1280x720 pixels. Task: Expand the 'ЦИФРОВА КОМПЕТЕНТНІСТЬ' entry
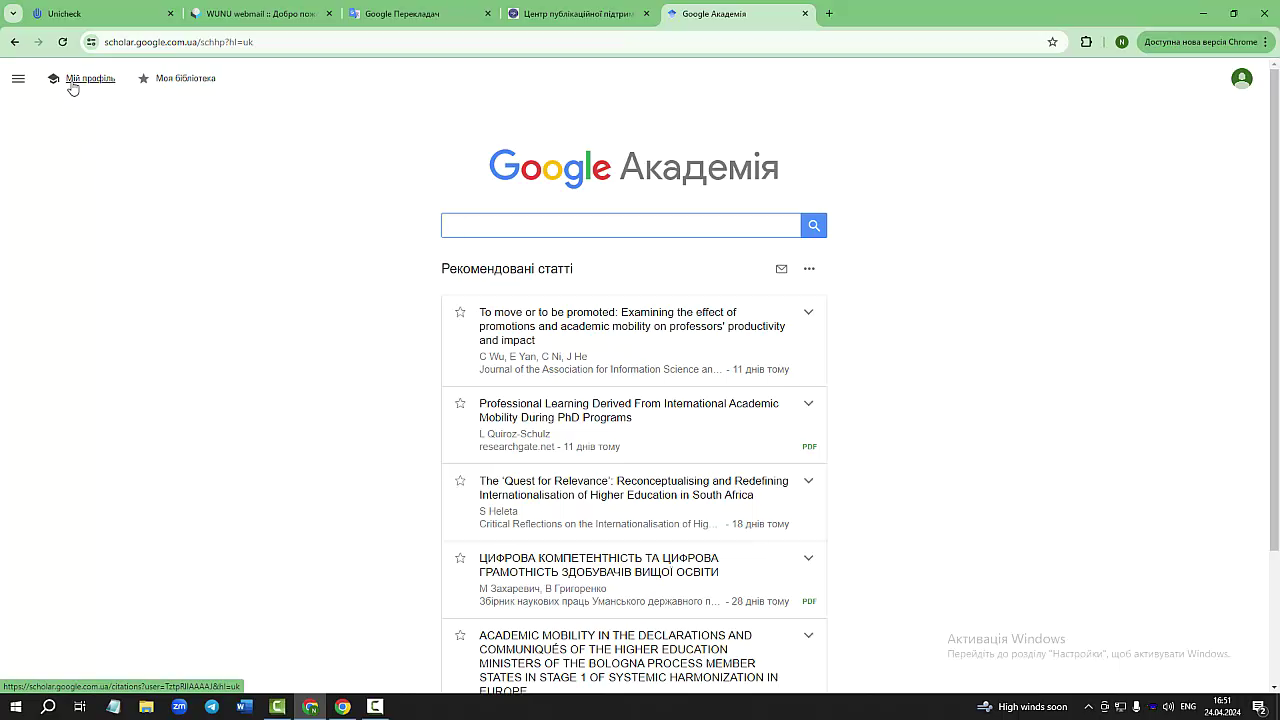point(808,557)
